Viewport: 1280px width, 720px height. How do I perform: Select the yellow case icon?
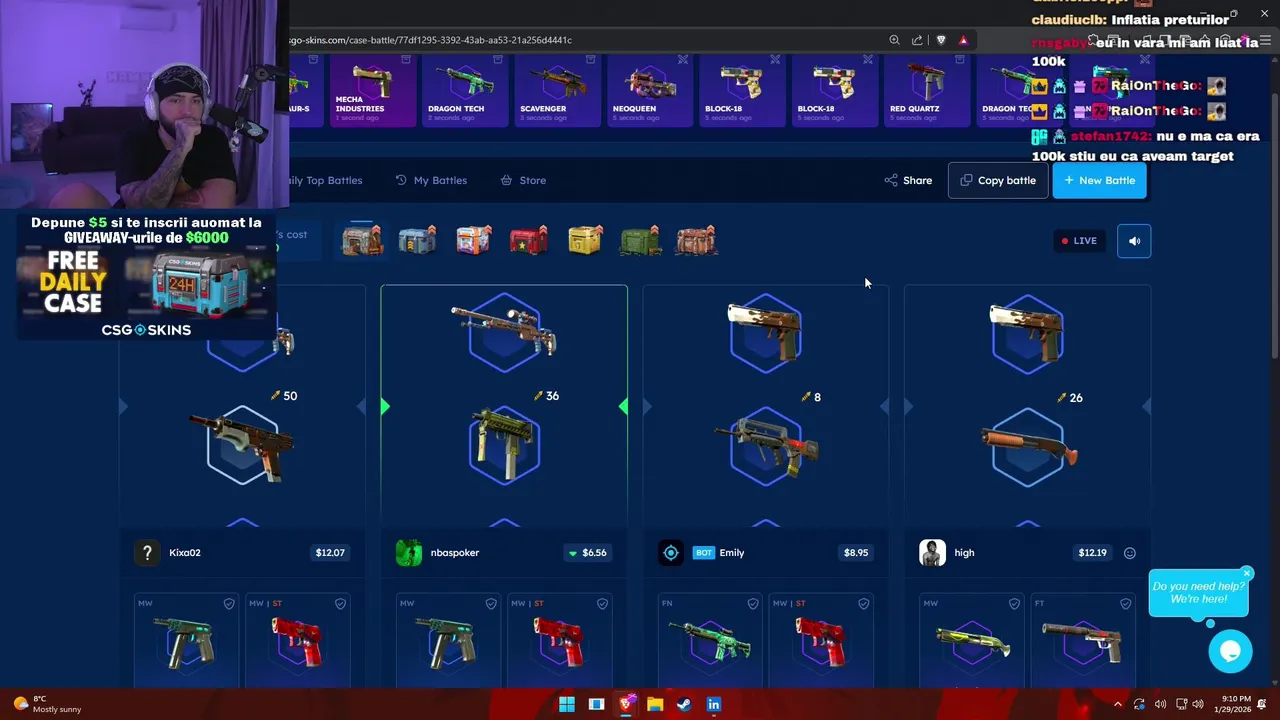[x=585, y=241]
